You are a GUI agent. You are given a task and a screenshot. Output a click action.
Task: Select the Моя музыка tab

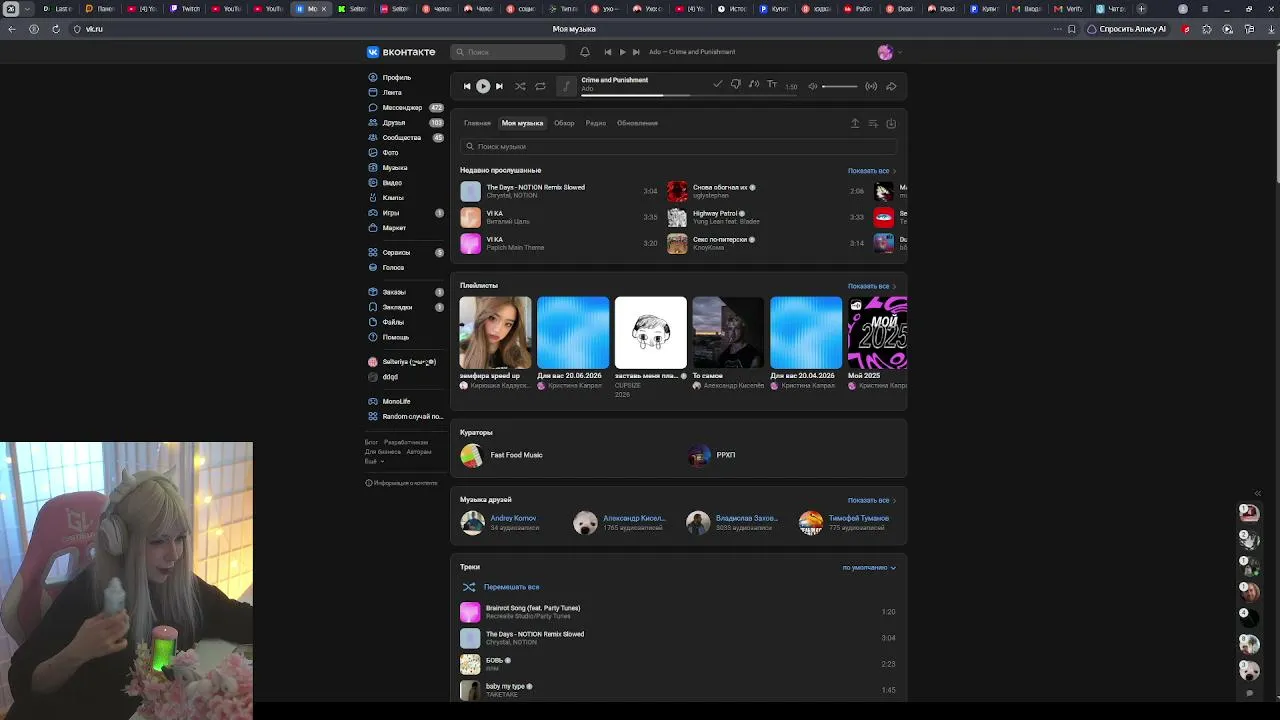[x=522, y=123]
